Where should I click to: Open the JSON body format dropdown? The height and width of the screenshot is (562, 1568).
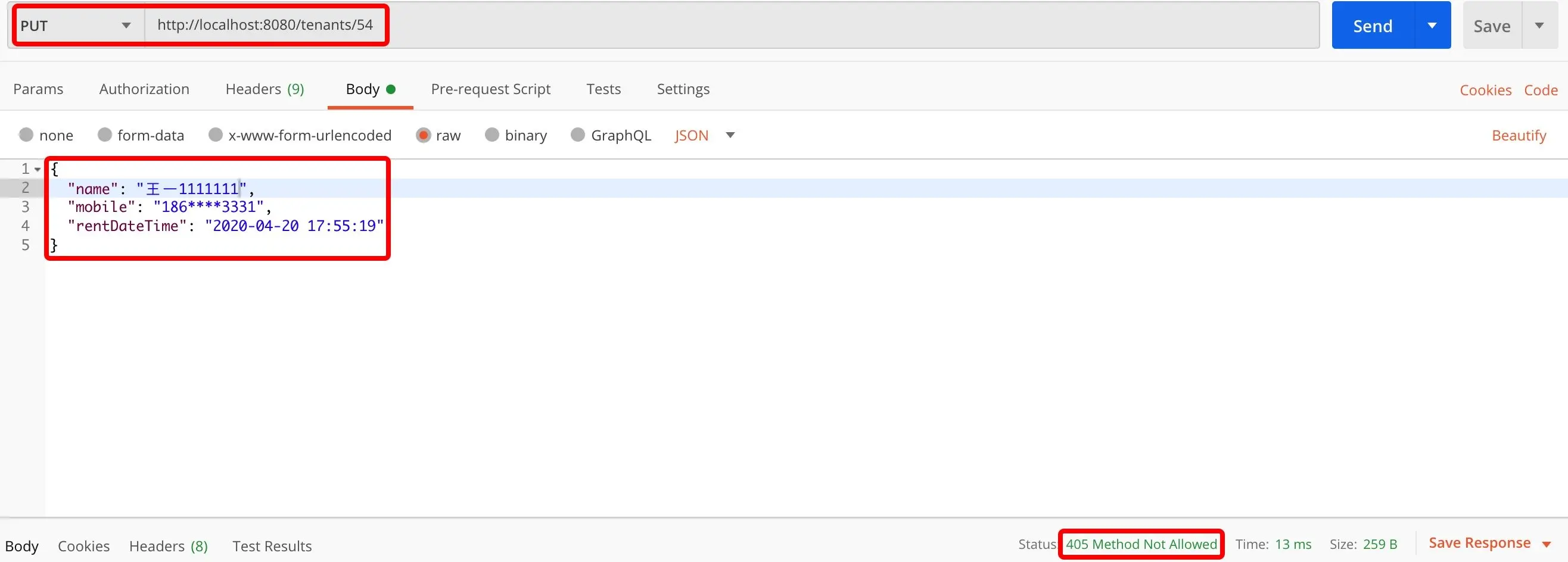coord(705,135)
